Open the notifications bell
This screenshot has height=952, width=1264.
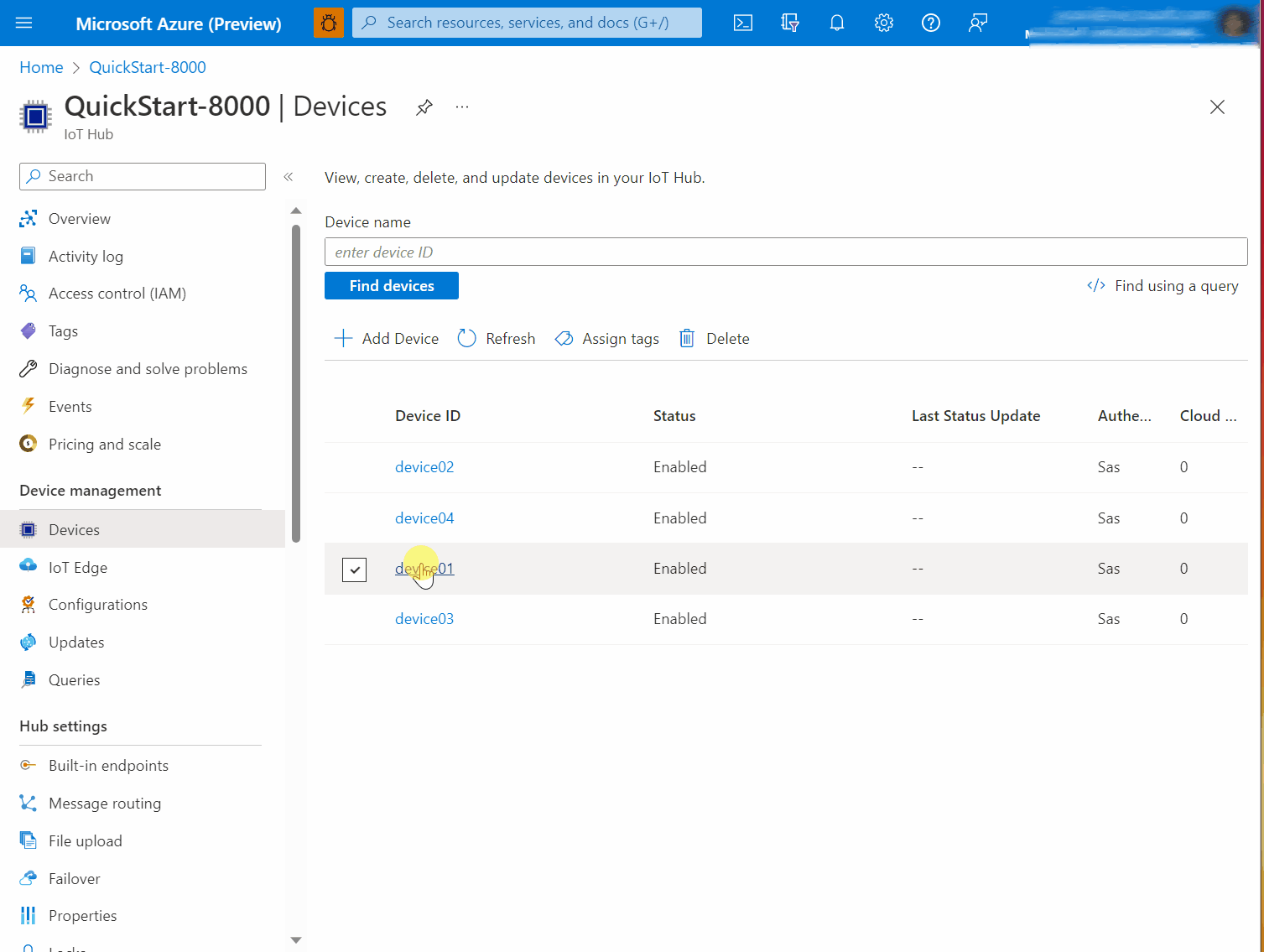pyautogui.click(x=837, y=23)
